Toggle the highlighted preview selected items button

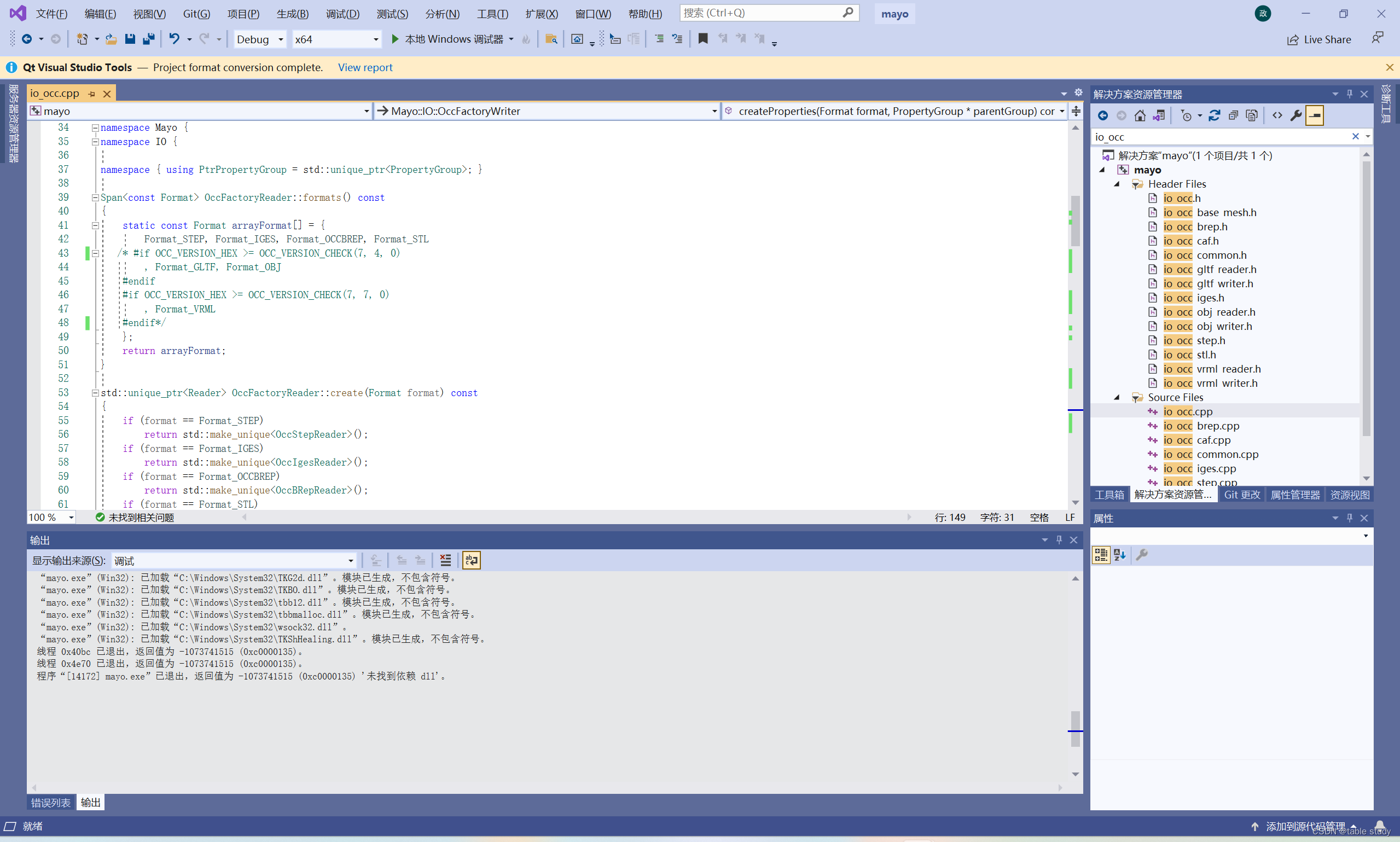tap(1314, 116)
